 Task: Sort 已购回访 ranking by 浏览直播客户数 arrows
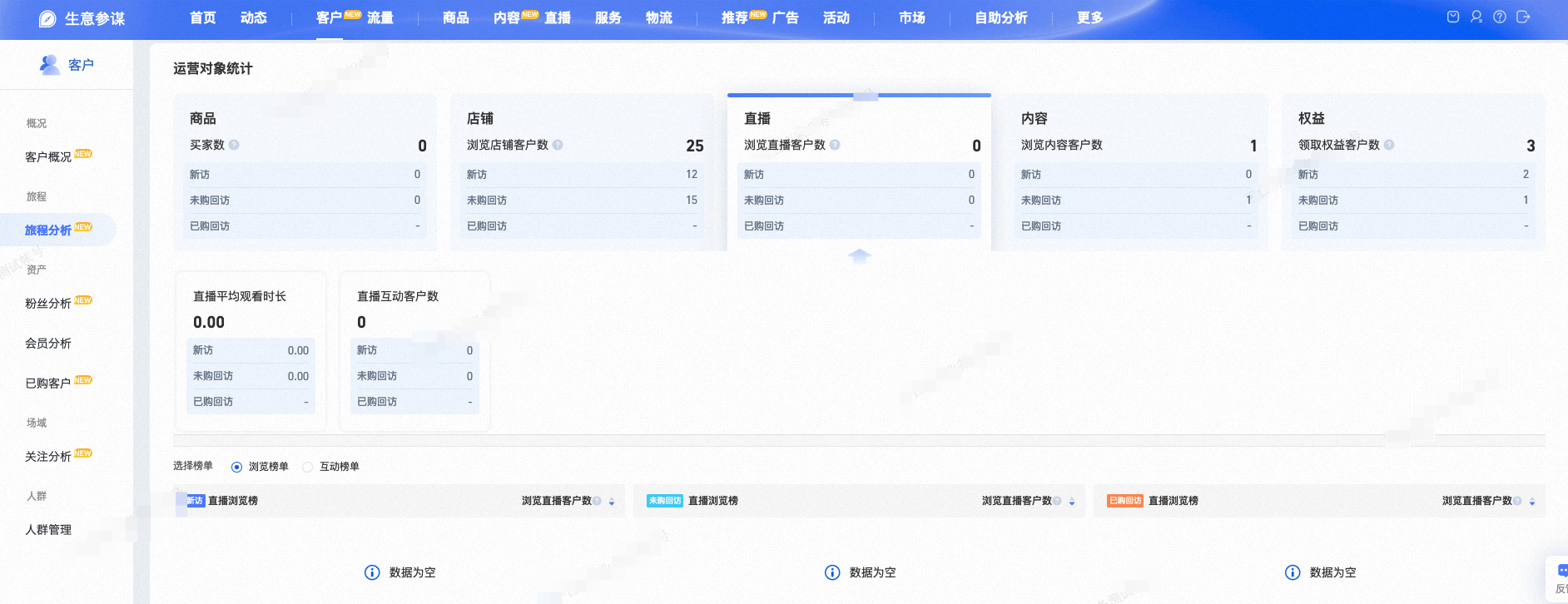[1532, 502]
